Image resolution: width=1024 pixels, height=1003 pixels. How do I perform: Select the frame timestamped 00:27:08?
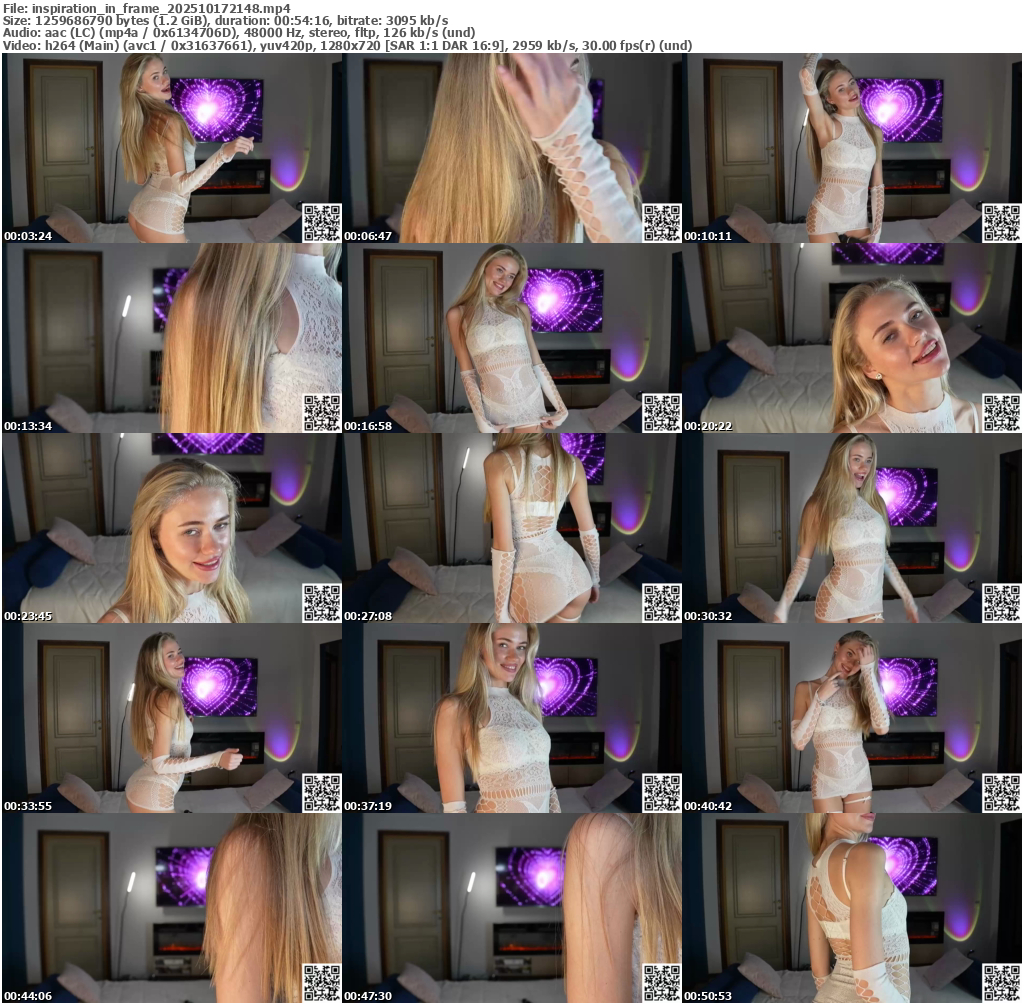pyautogui.click(x=512, y=528)
